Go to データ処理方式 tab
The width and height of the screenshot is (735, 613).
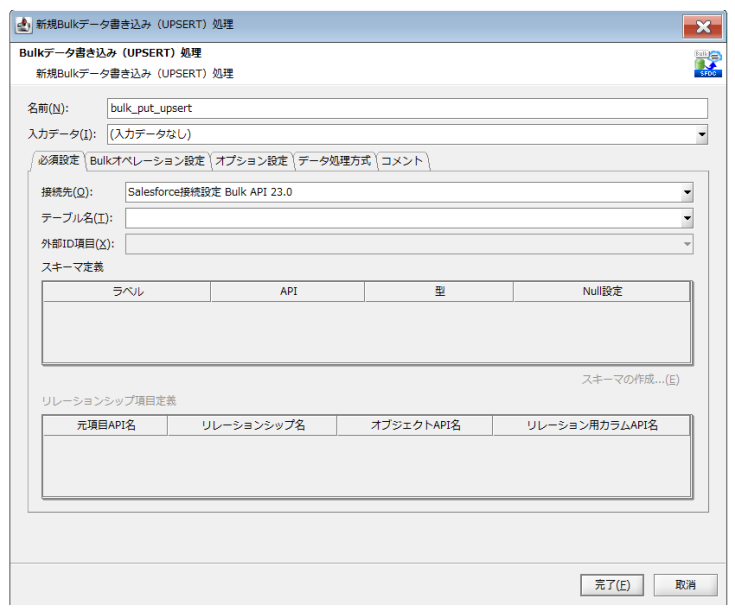(x=334, y=161)
